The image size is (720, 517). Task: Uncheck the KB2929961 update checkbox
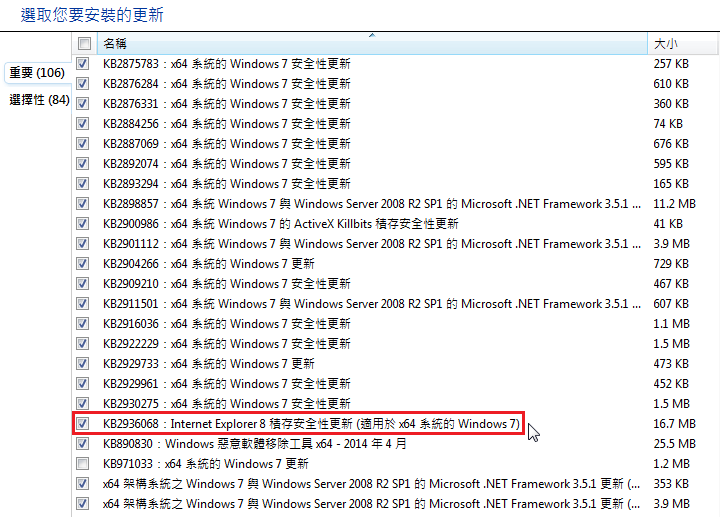click(x=83, y=383)
